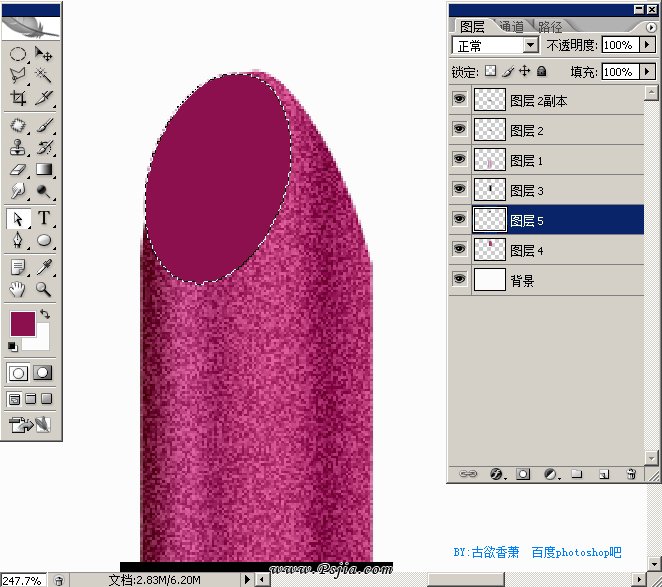The width and height of the screenshot is (662, 587).
Task: Reset to default black and white colors
Action: 13,347
